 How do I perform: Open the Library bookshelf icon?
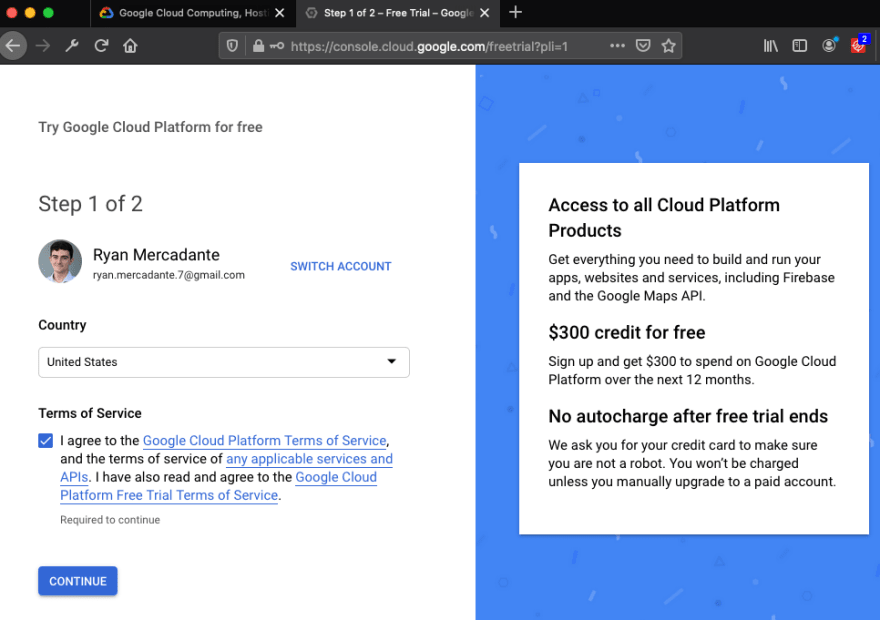(x=771, y=46)
